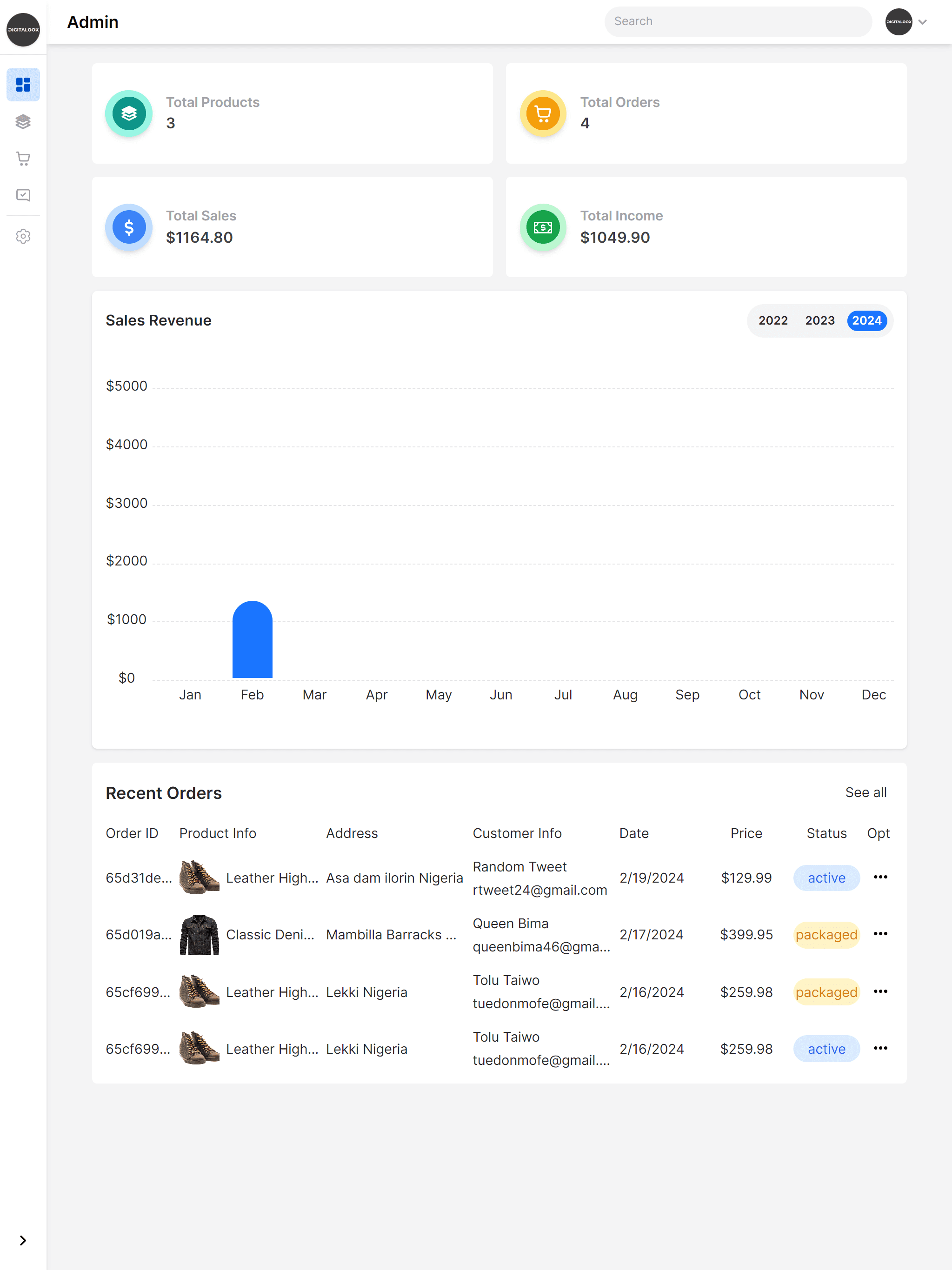Click the Total Income green cash icon
The width and height of the screenshot is (952, 1270).
pyautogui.click(x=543, y=227)
